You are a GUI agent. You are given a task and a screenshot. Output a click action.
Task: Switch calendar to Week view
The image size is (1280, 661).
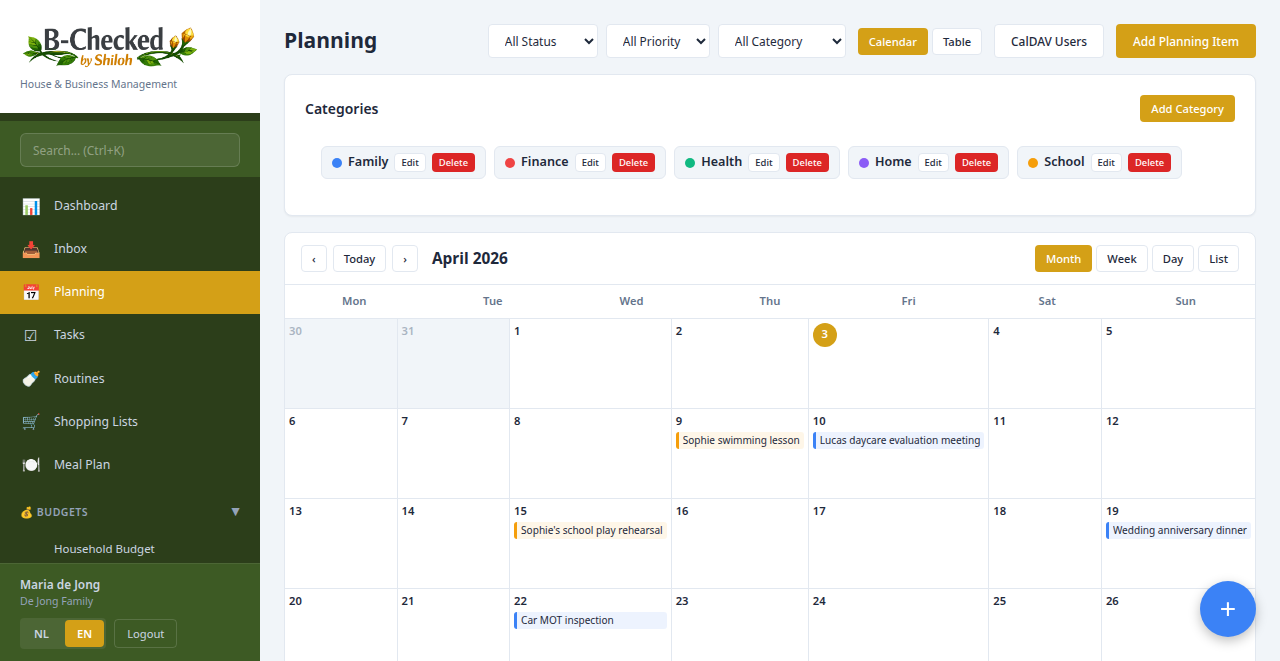[1121, 258]
